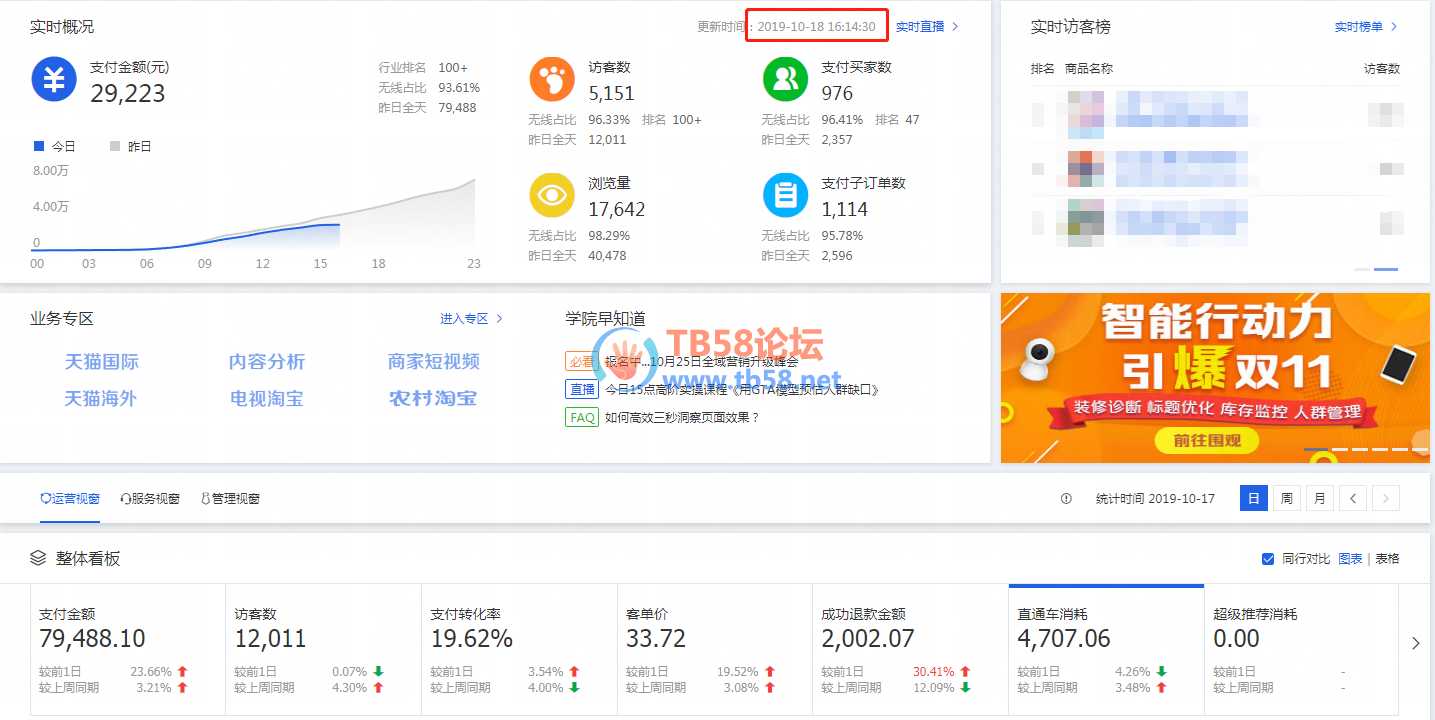Select the 支付金额 card in 整体看板
The height and width of the screenshot is (720, 1435).
coord(128,650)
